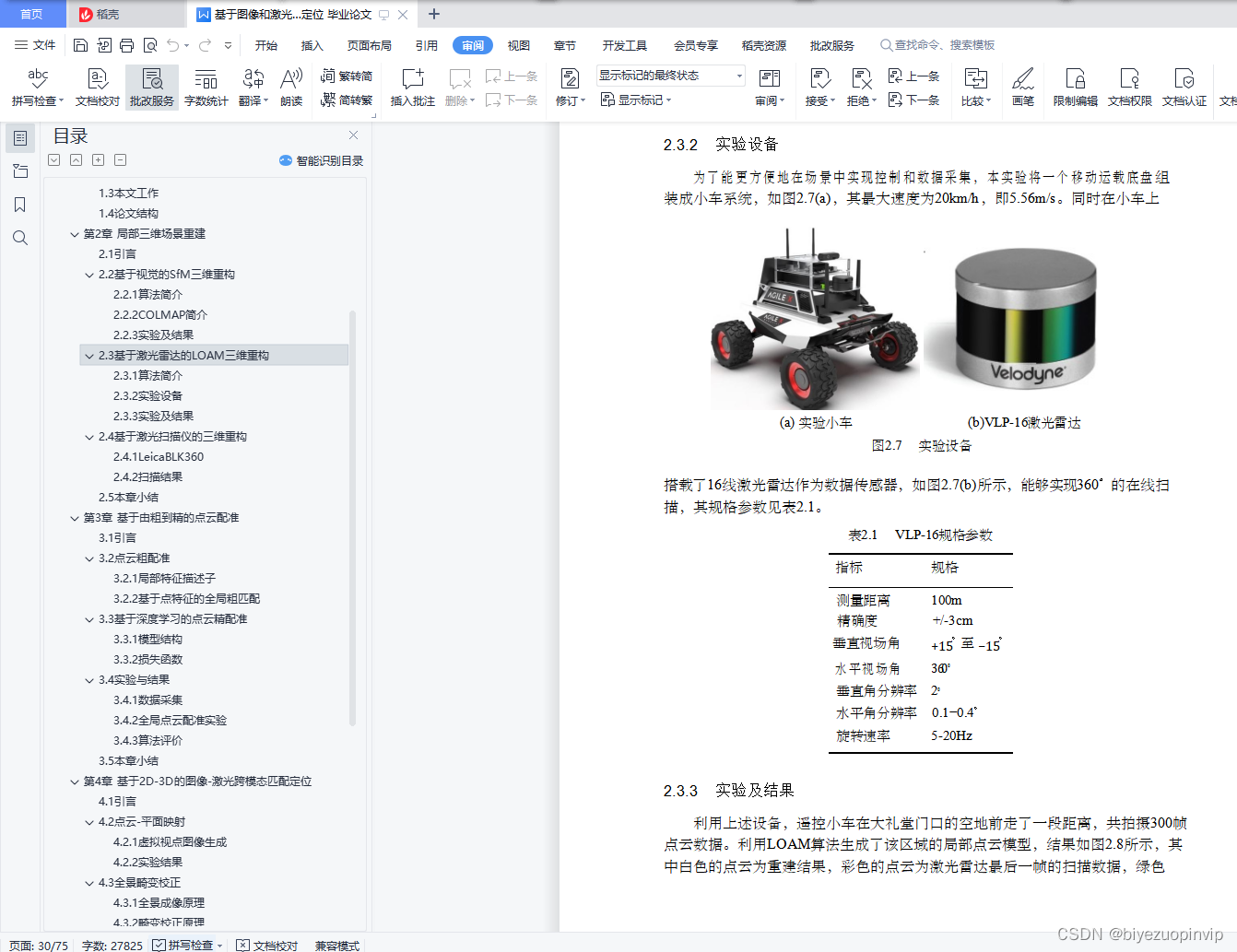Open 文档权限 document permissions
The width and height of the screenshot is (1237, 952).
tap(1130, 88)
